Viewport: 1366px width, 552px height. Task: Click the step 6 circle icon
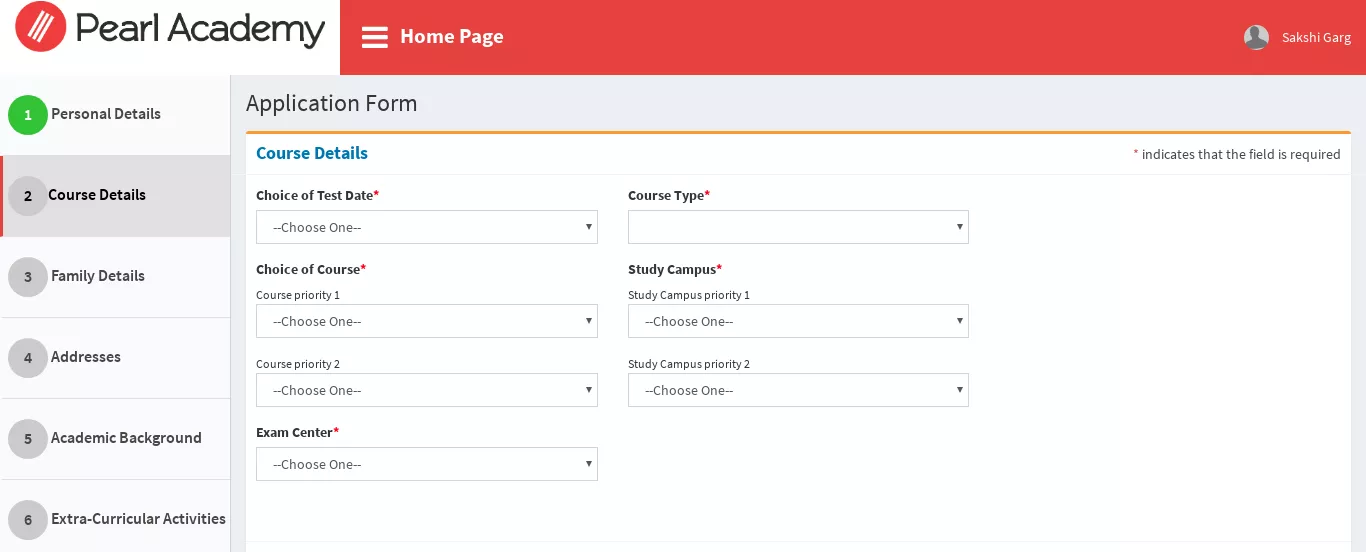click(28, 520)
